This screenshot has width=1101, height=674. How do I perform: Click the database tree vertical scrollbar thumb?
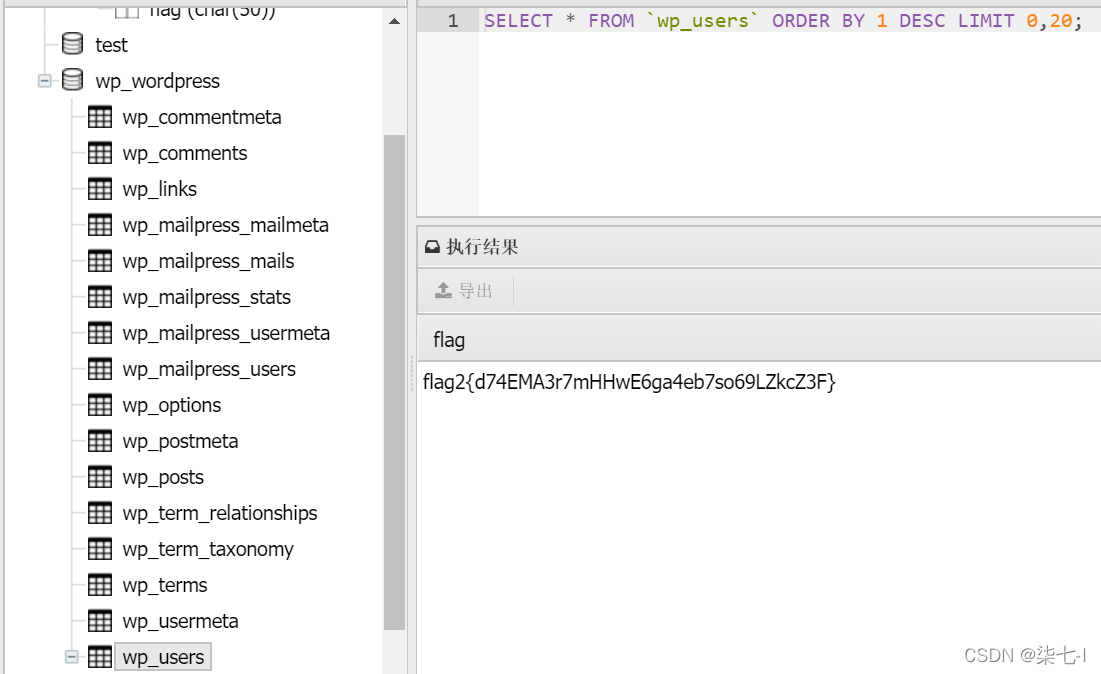[395, 382]
